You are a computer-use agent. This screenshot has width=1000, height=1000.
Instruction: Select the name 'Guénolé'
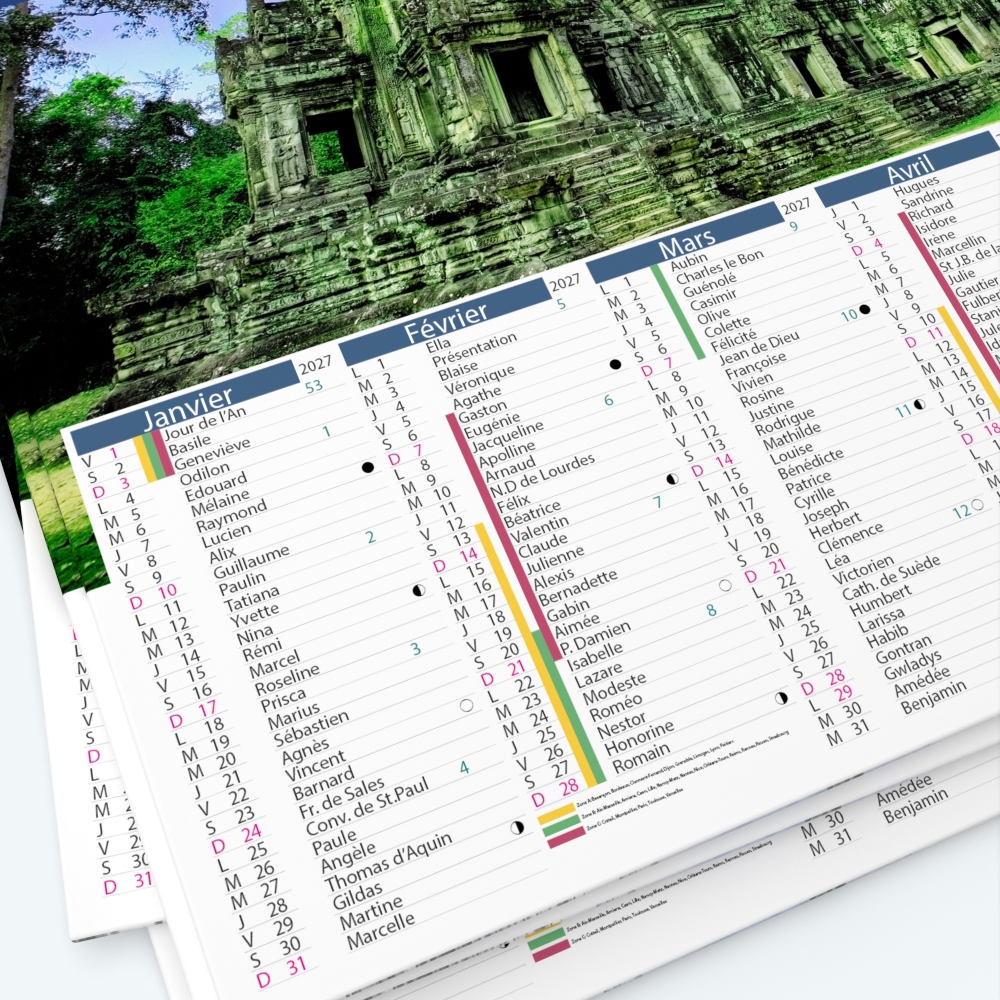[x=709, y=285]
